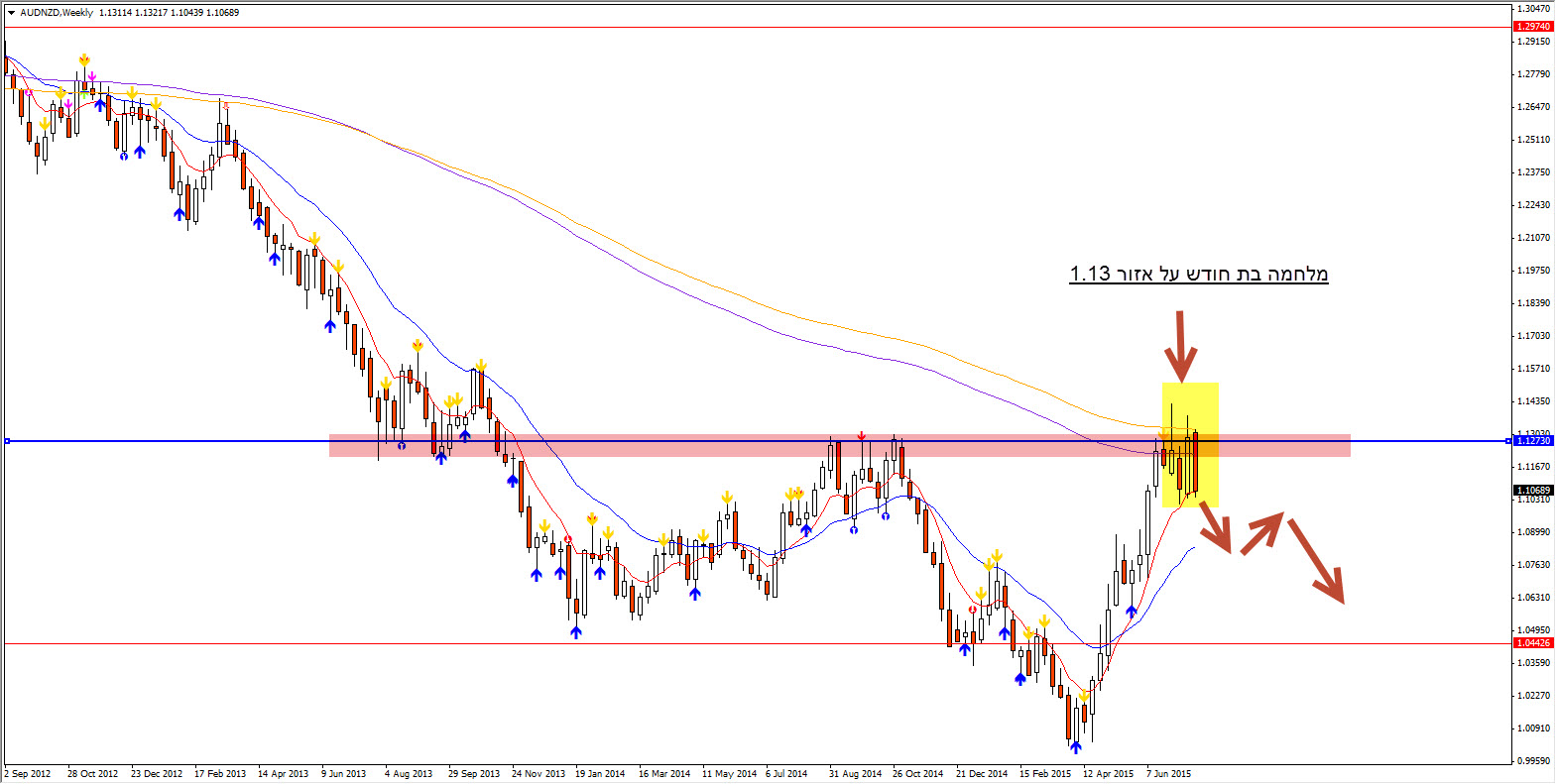This screenshot has height=784, width=1556.
Task: Click the 29 Sep 2013 date label
Action: pos(473,773)
